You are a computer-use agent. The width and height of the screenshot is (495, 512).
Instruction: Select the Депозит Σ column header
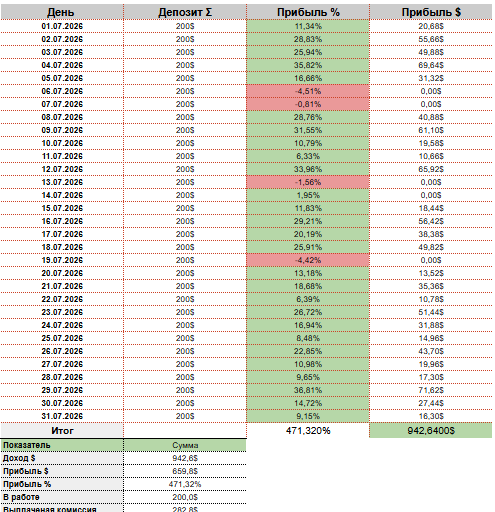point(185,12)
